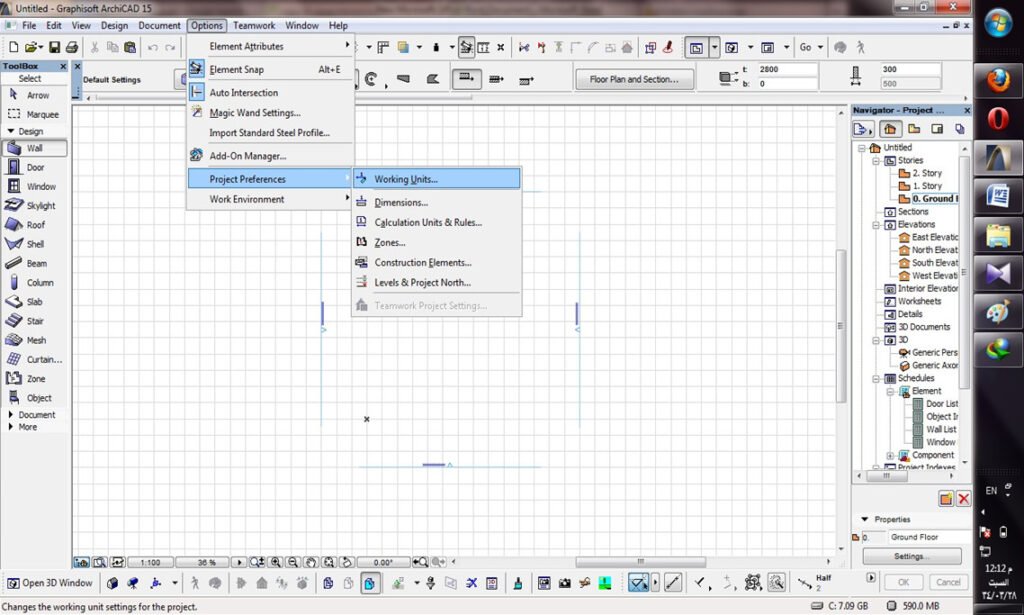This screenshot has height=615, width=1024.
Task: Toggle Auto Intersection in Options menu
Action: click(x=243, y=92)
